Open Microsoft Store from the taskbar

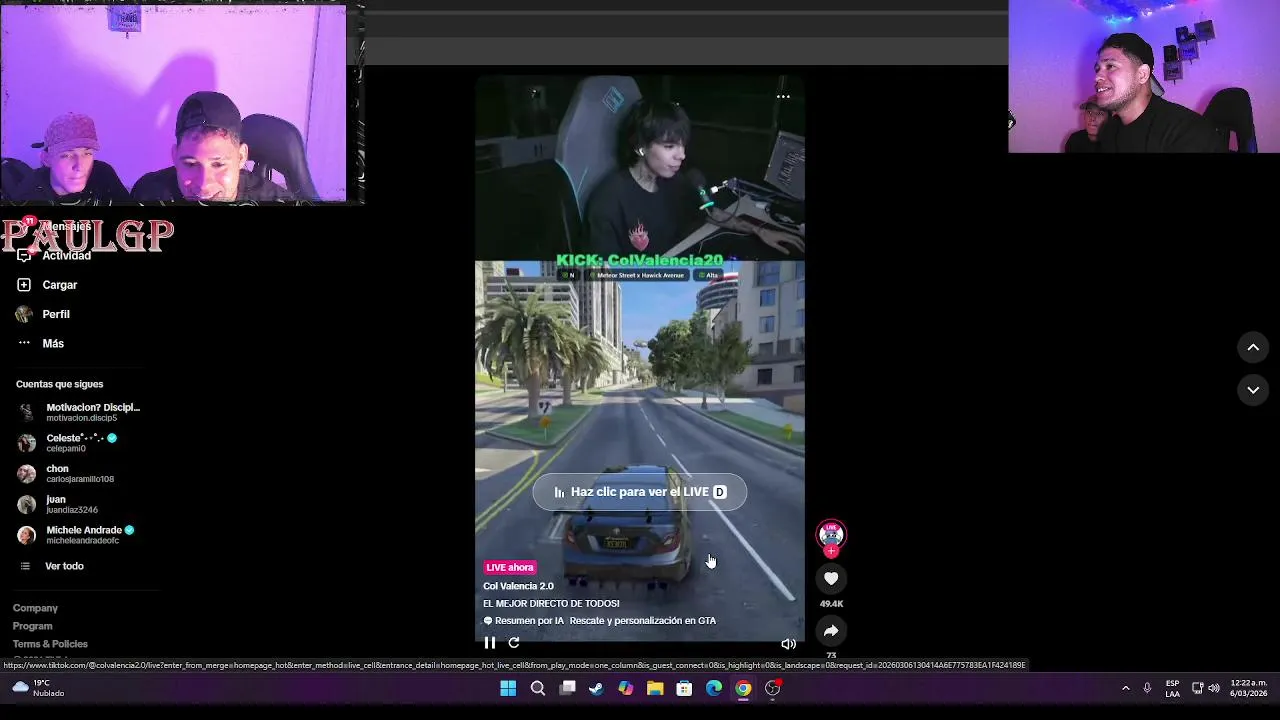(684, 688)
